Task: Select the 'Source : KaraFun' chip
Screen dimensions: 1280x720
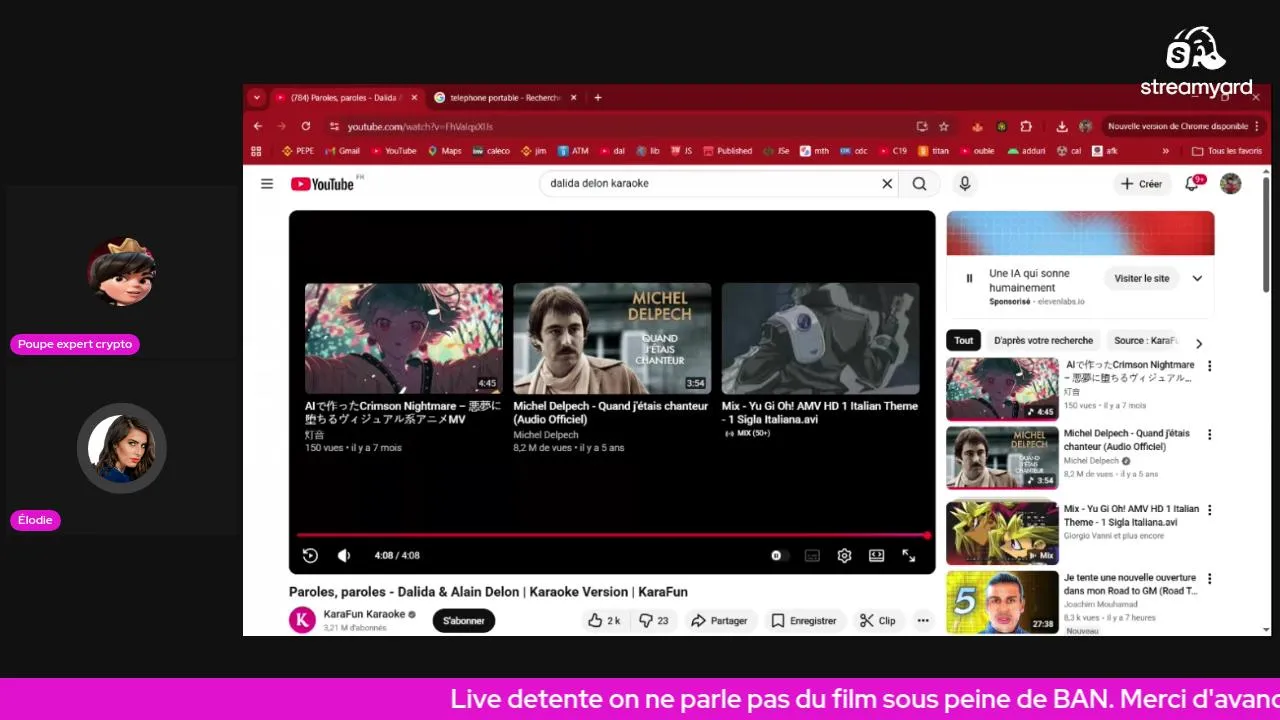Action: click(1146, 341)
